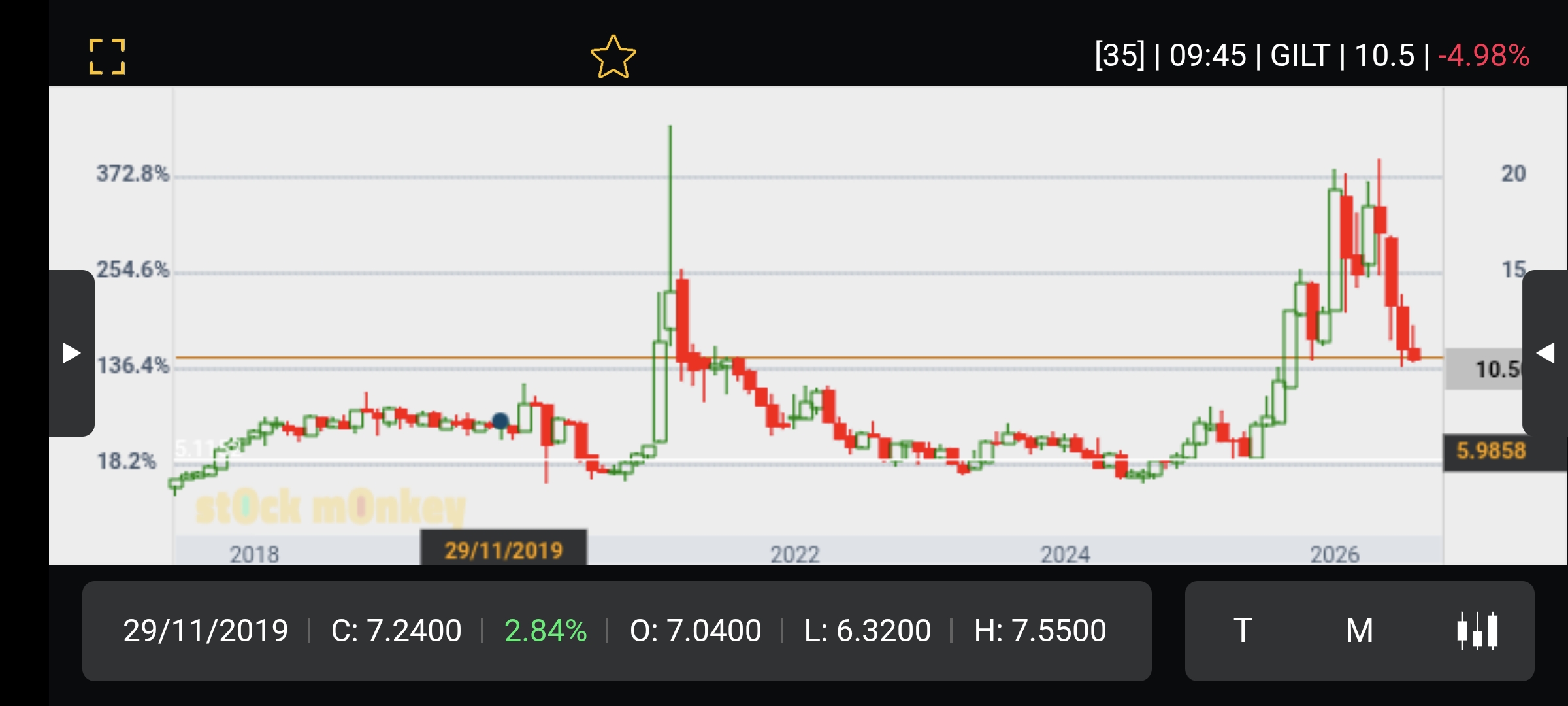The image size is (1568, 706).
Task: Tap the 254.6% axis label
Action: [x=133, y=269]
